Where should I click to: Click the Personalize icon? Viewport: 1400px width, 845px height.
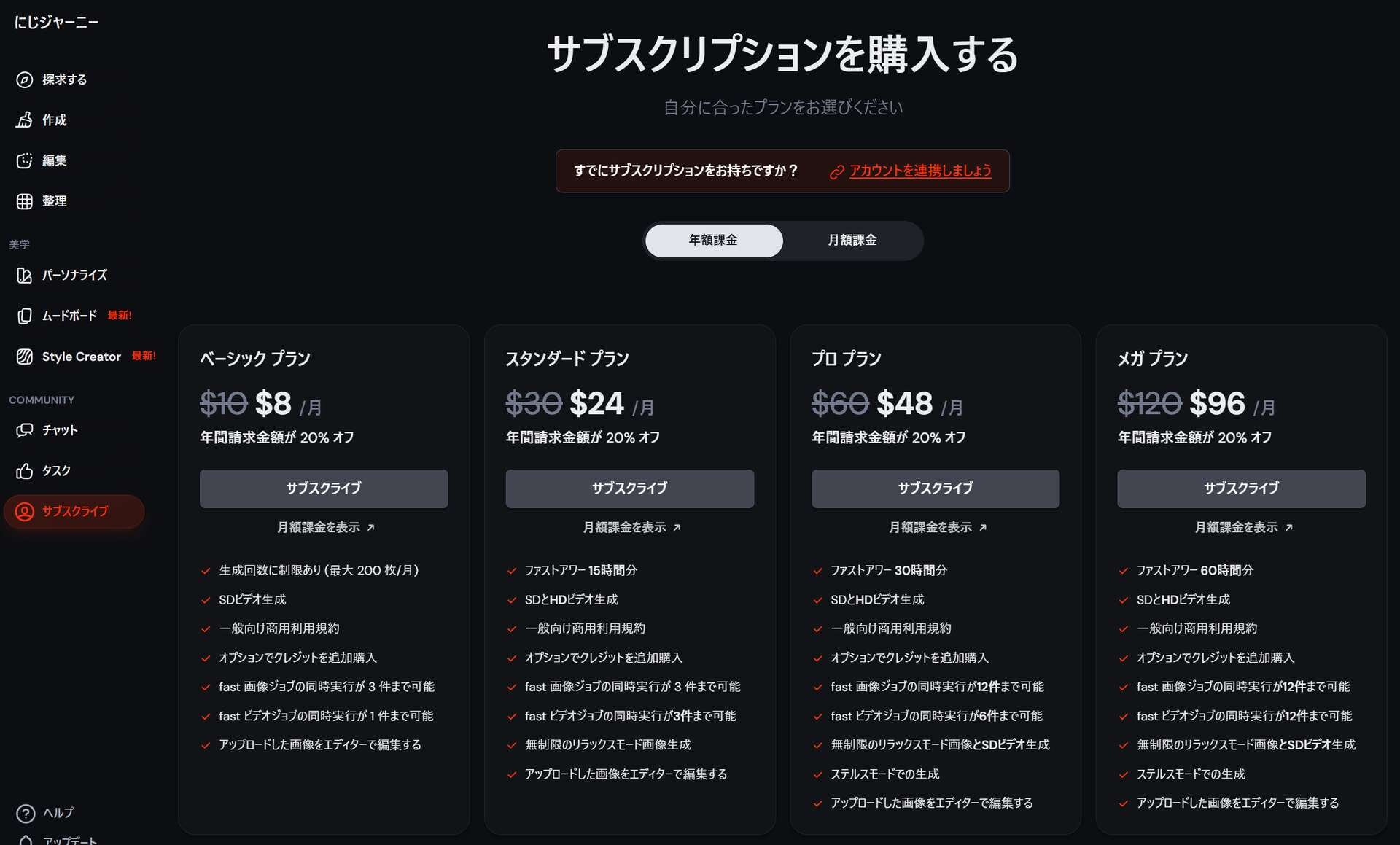25,276
